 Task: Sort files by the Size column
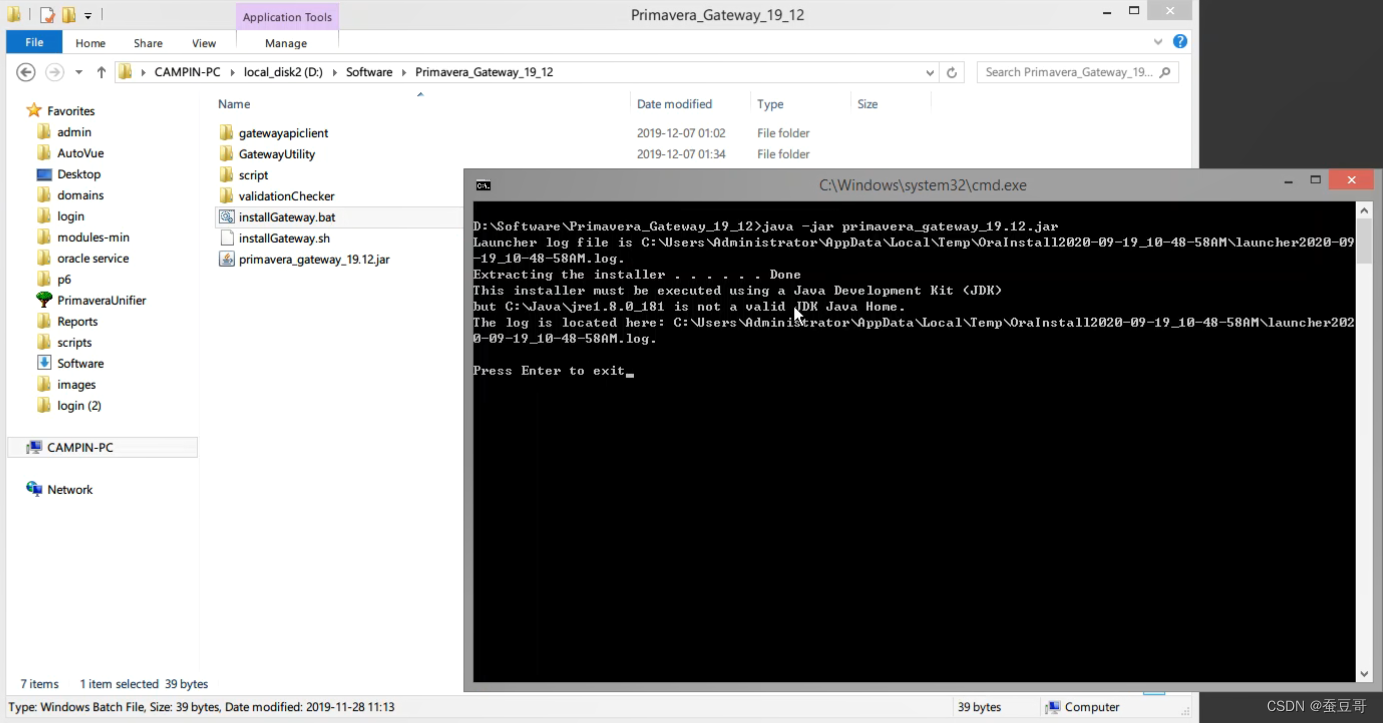[x=867, y=104]
